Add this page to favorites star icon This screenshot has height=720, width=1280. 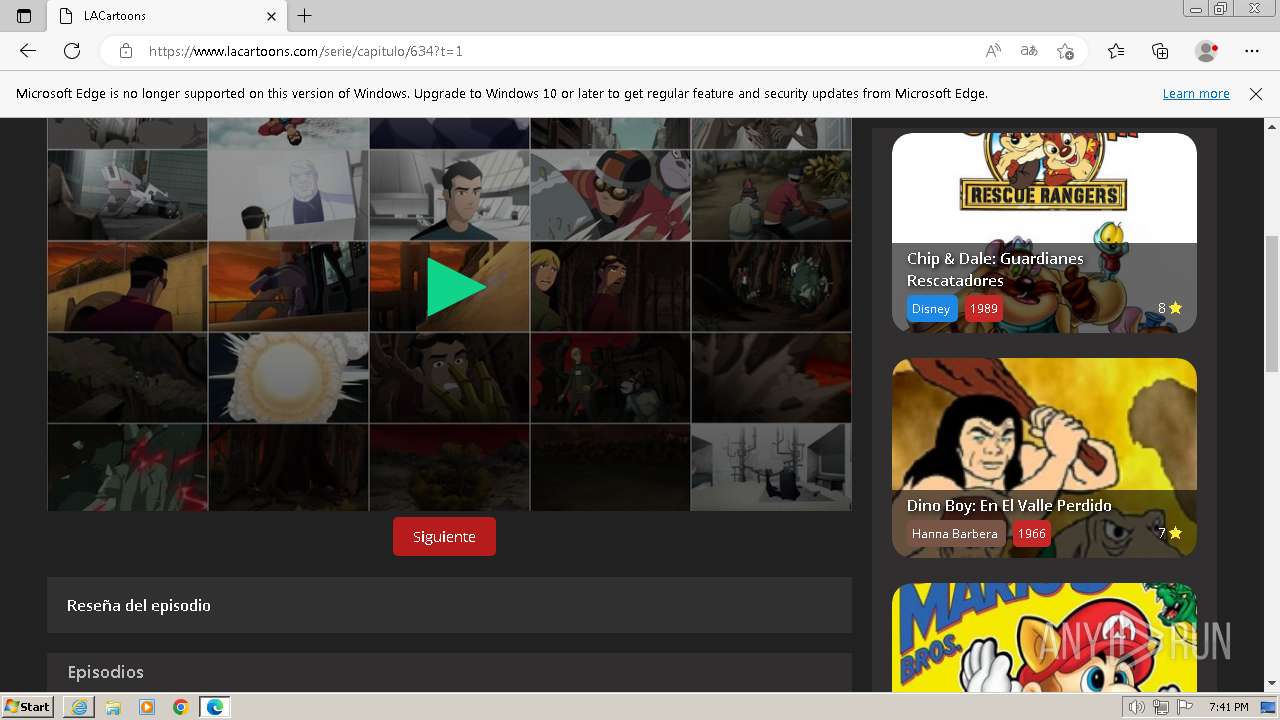pyautogui.click(x=1065, y=51)
